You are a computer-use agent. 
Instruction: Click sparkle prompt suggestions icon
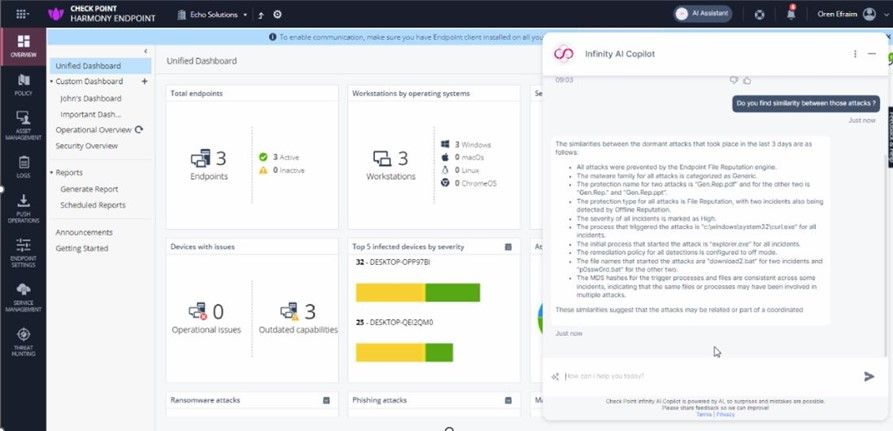555,376
